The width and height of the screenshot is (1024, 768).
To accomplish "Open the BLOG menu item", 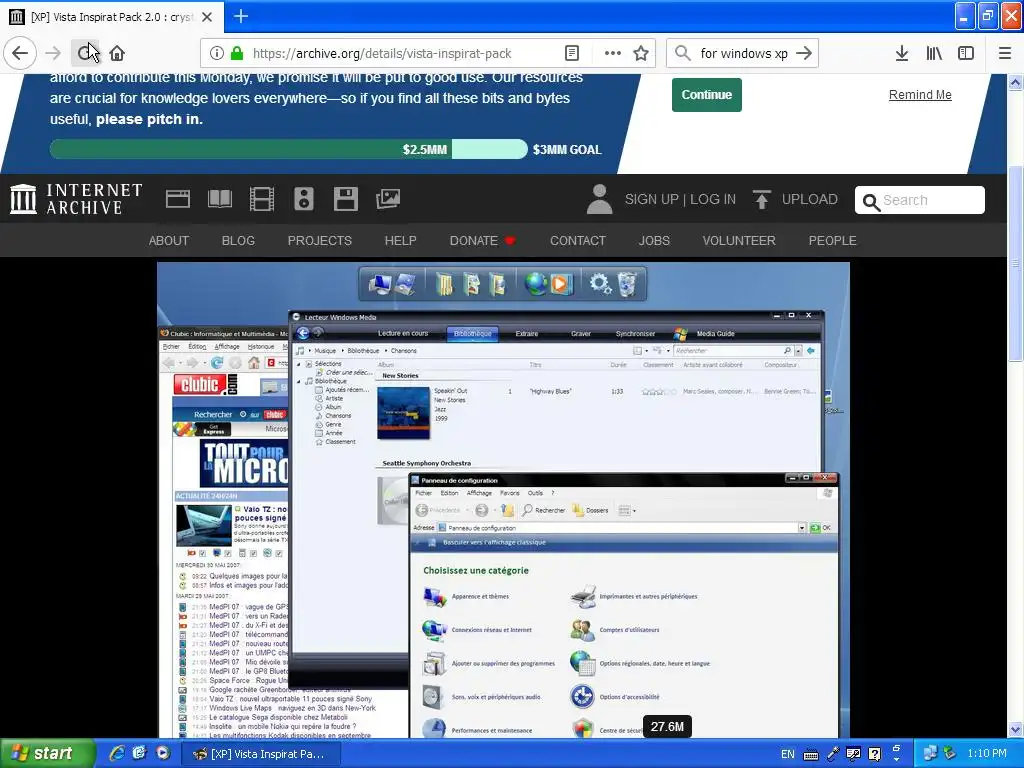I will pyautogui.click(x=238, y=240).
